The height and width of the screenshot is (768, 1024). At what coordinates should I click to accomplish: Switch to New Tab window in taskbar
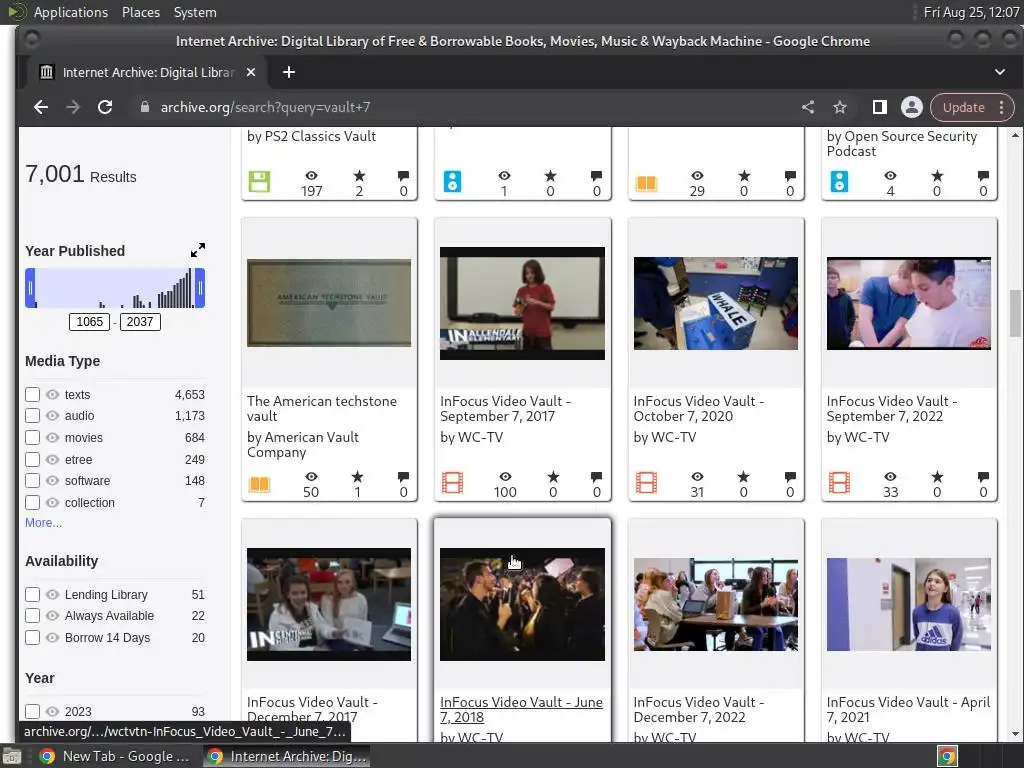click(x=114, y=756)
